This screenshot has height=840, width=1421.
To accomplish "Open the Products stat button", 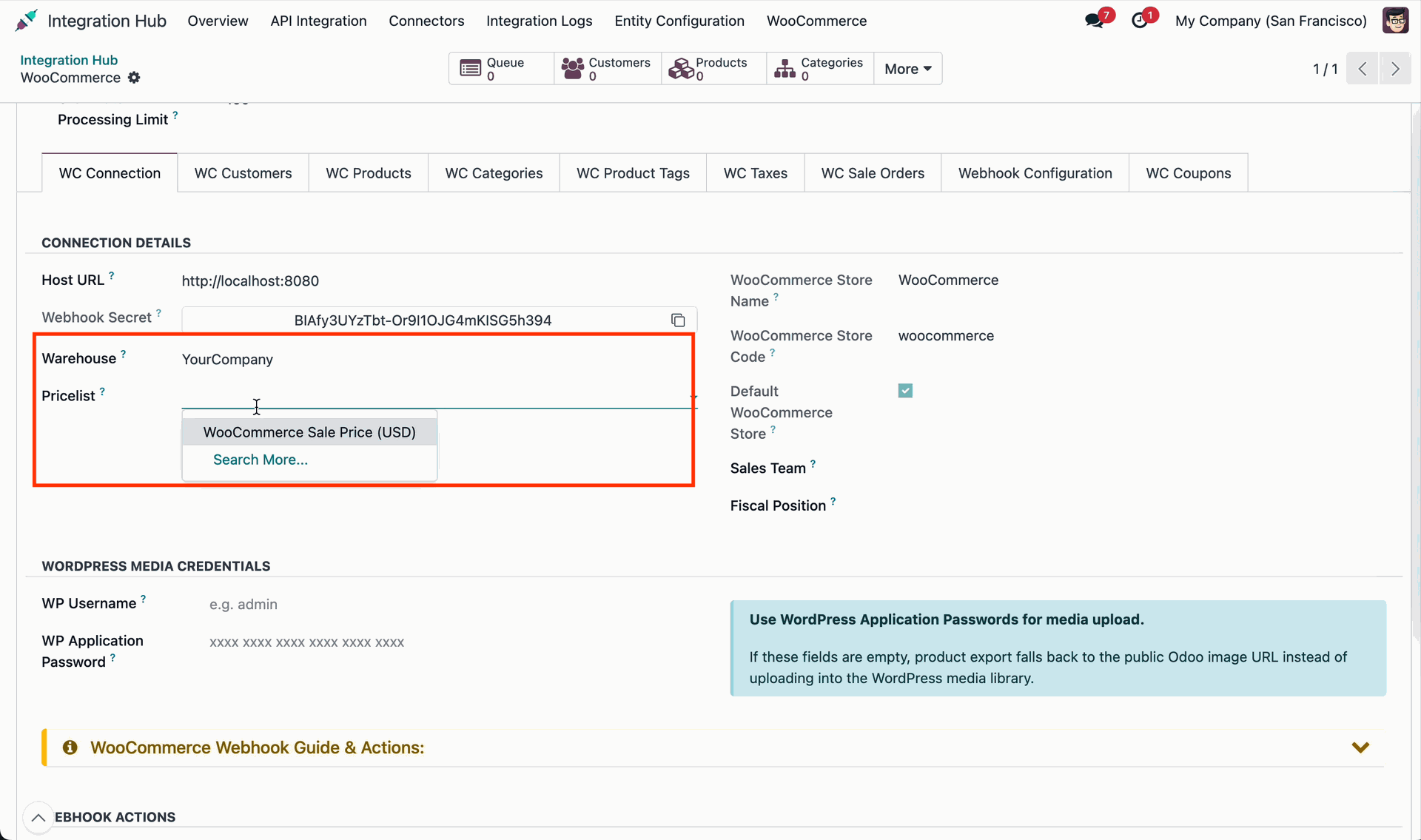I will pyautogui.click(x=714, y=69).
